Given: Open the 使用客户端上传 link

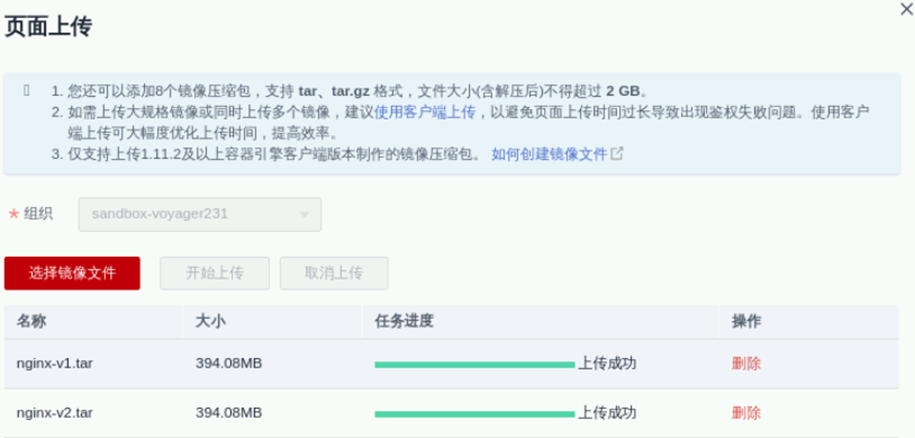Looking at the screenshot, I should click(425, 111).
